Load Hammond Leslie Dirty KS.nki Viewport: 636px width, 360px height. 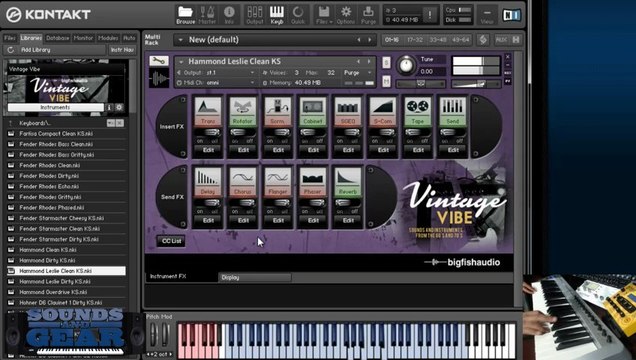click(66, 281)
